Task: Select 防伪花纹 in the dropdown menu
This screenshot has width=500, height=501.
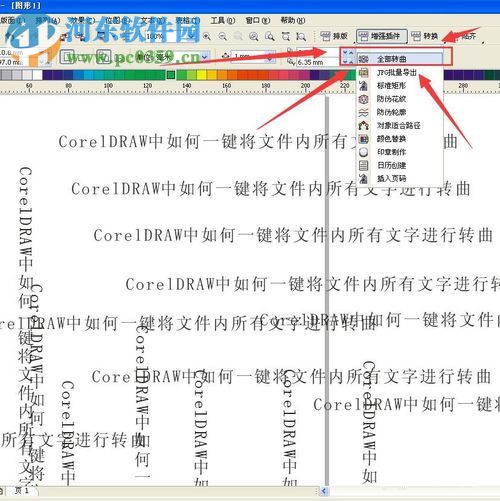Action: pyautogui.click(x=400, y=99)
